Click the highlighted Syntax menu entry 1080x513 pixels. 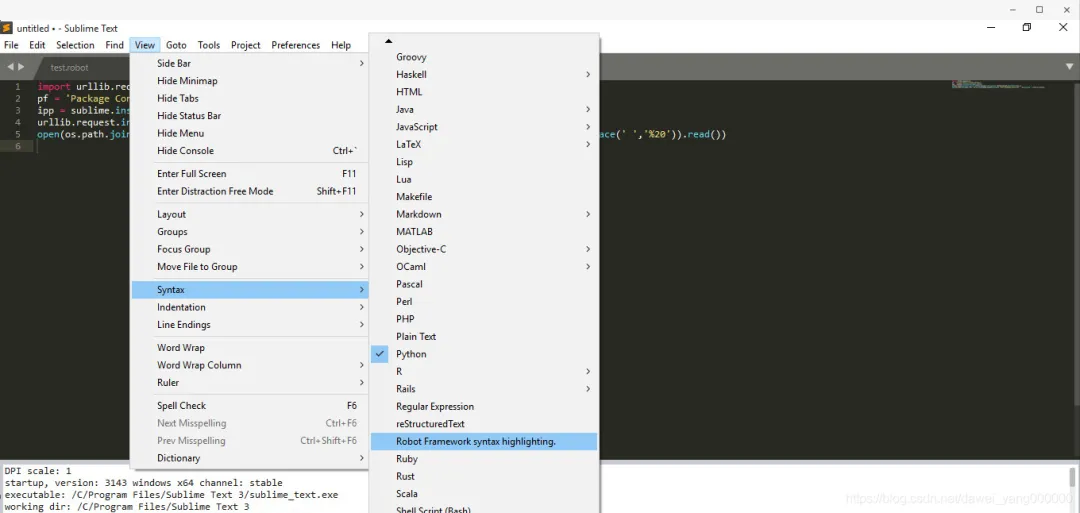(x=250, y=290)
